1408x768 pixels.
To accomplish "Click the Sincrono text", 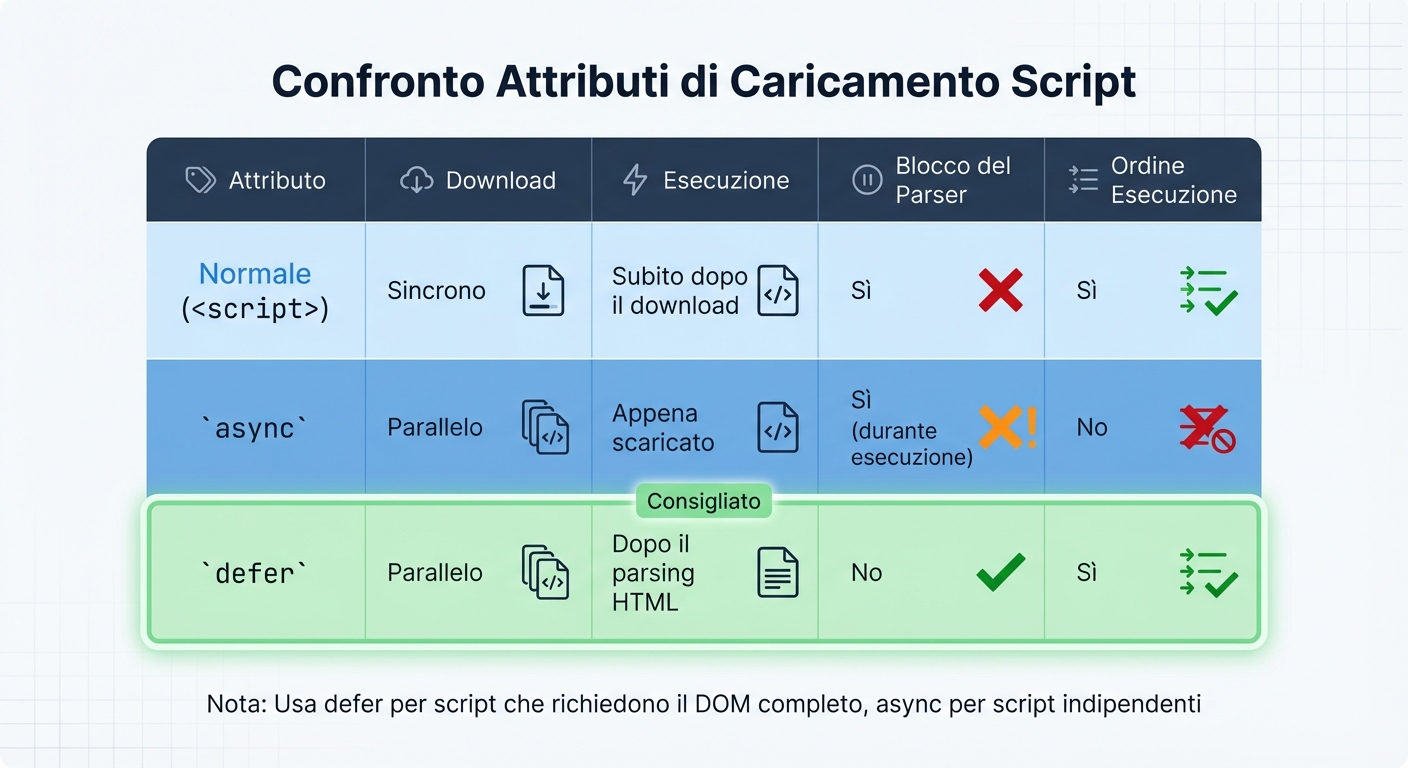I will 436,291.
